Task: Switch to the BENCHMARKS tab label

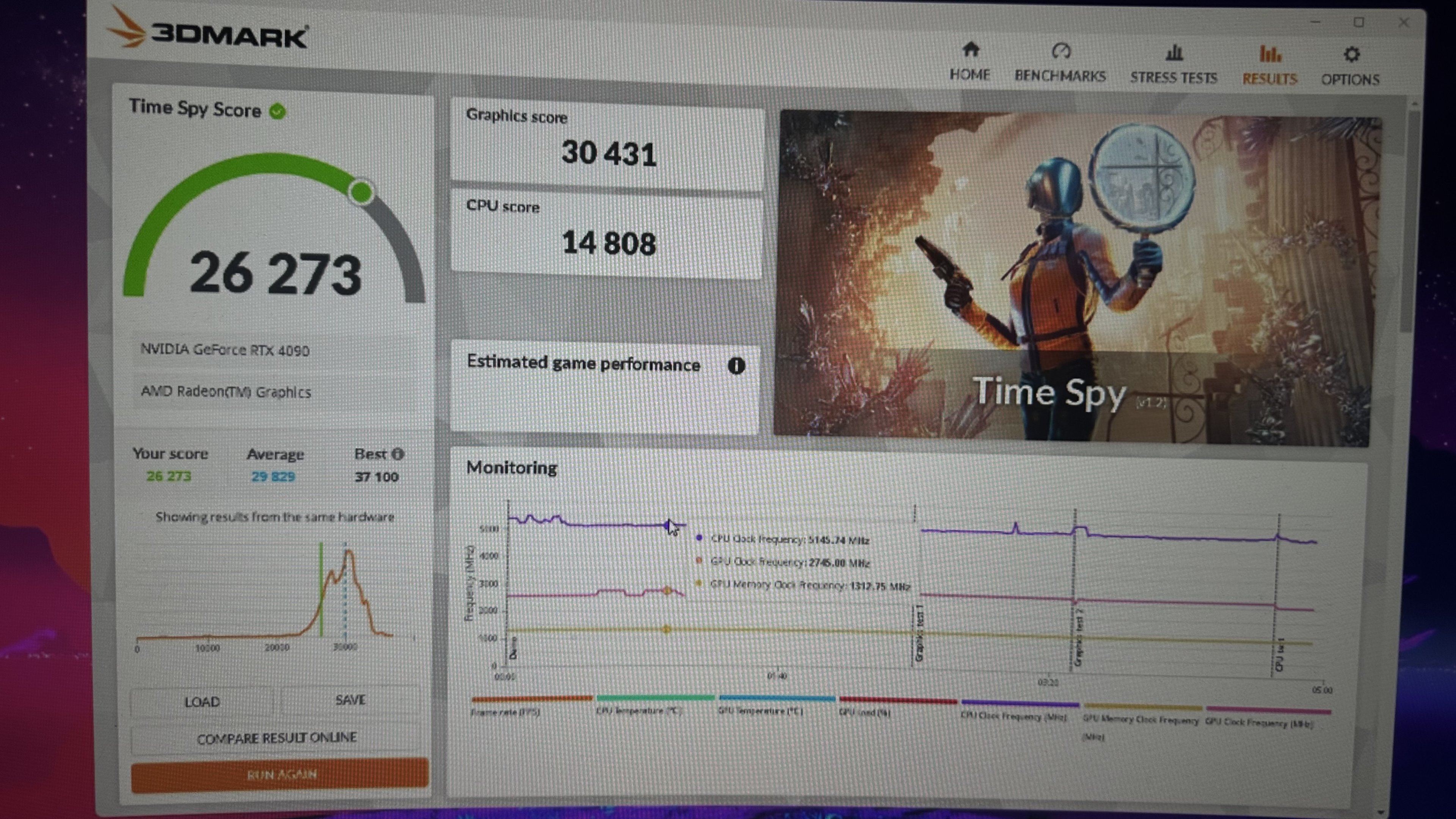Action: 1060,76
